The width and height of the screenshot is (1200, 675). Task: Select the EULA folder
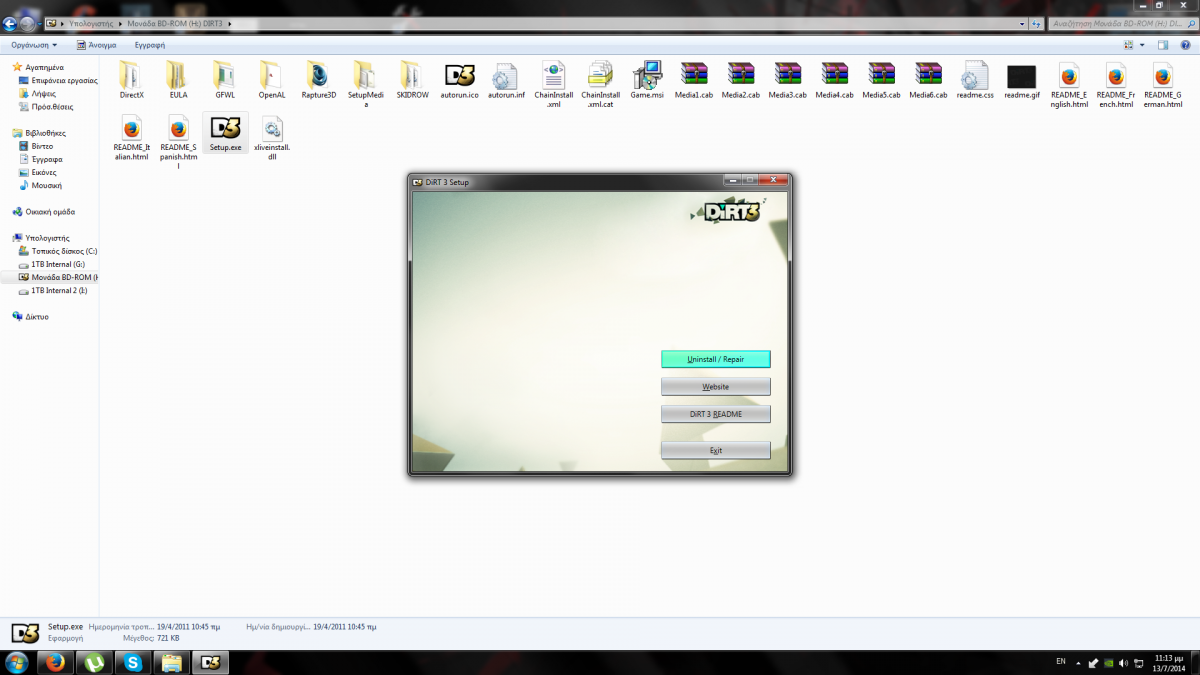pyautogui.click(x=178, y=81)
